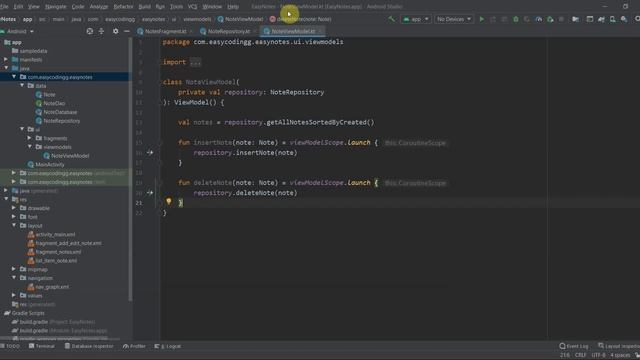This screenshot has width=640, height=360.
Task: Expand the mipmap folder arrow
Action: (x=14, y=269)
